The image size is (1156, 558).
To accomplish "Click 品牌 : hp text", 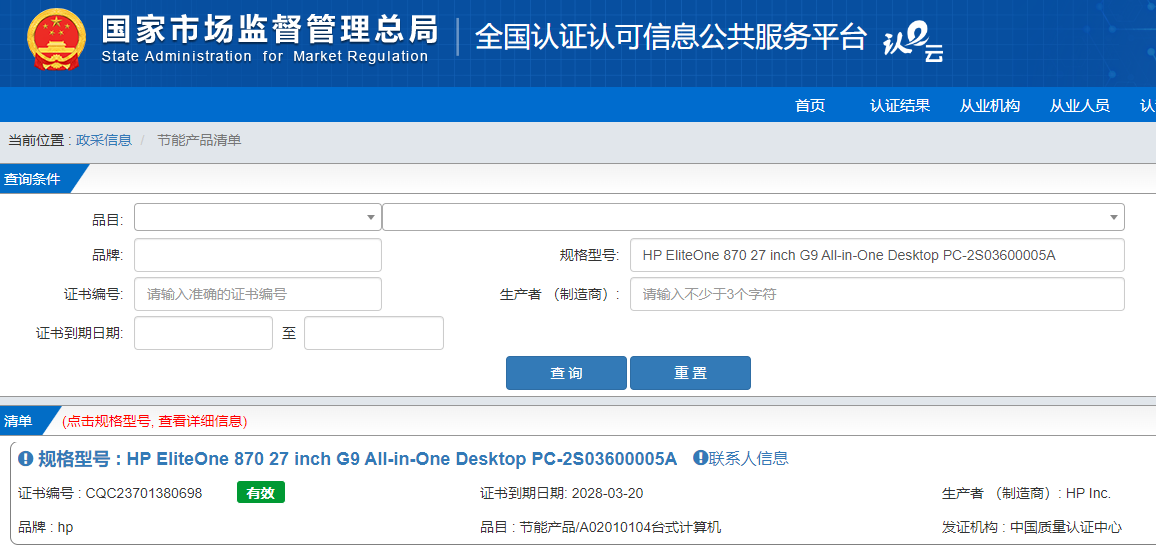I will click(46, 528).
